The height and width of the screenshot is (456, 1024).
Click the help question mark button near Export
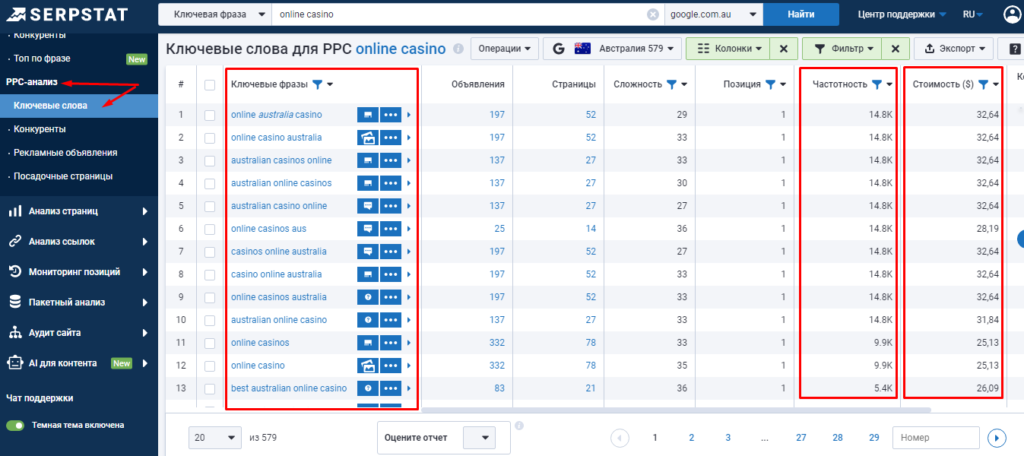(1014, 49)
